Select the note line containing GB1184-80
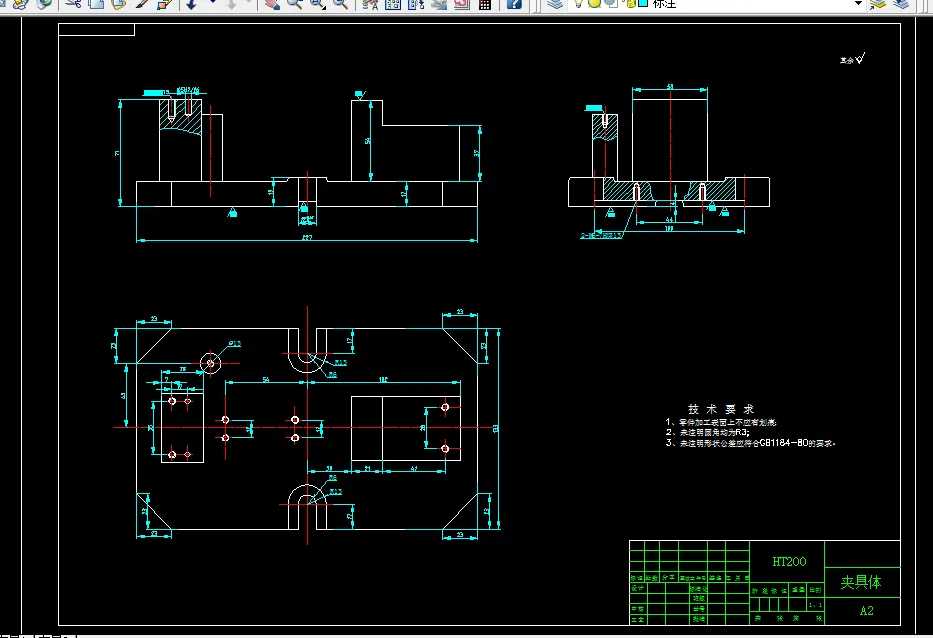The height and width of the screenshot is (638, 933). coord(751,443)
